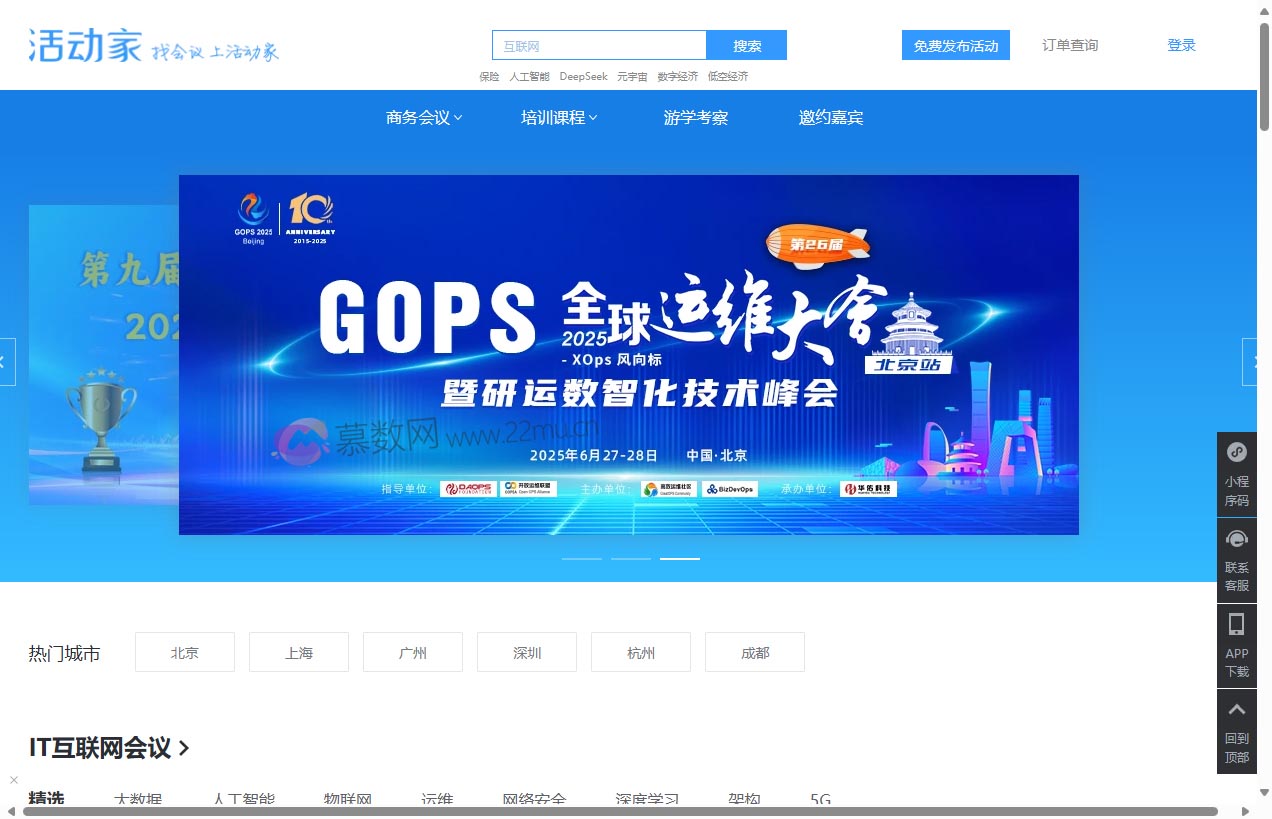The height and width of the screenshot is (819, 1272).
Task: Expand the 培训课程 dropdown menu
Action: point(558,117)
